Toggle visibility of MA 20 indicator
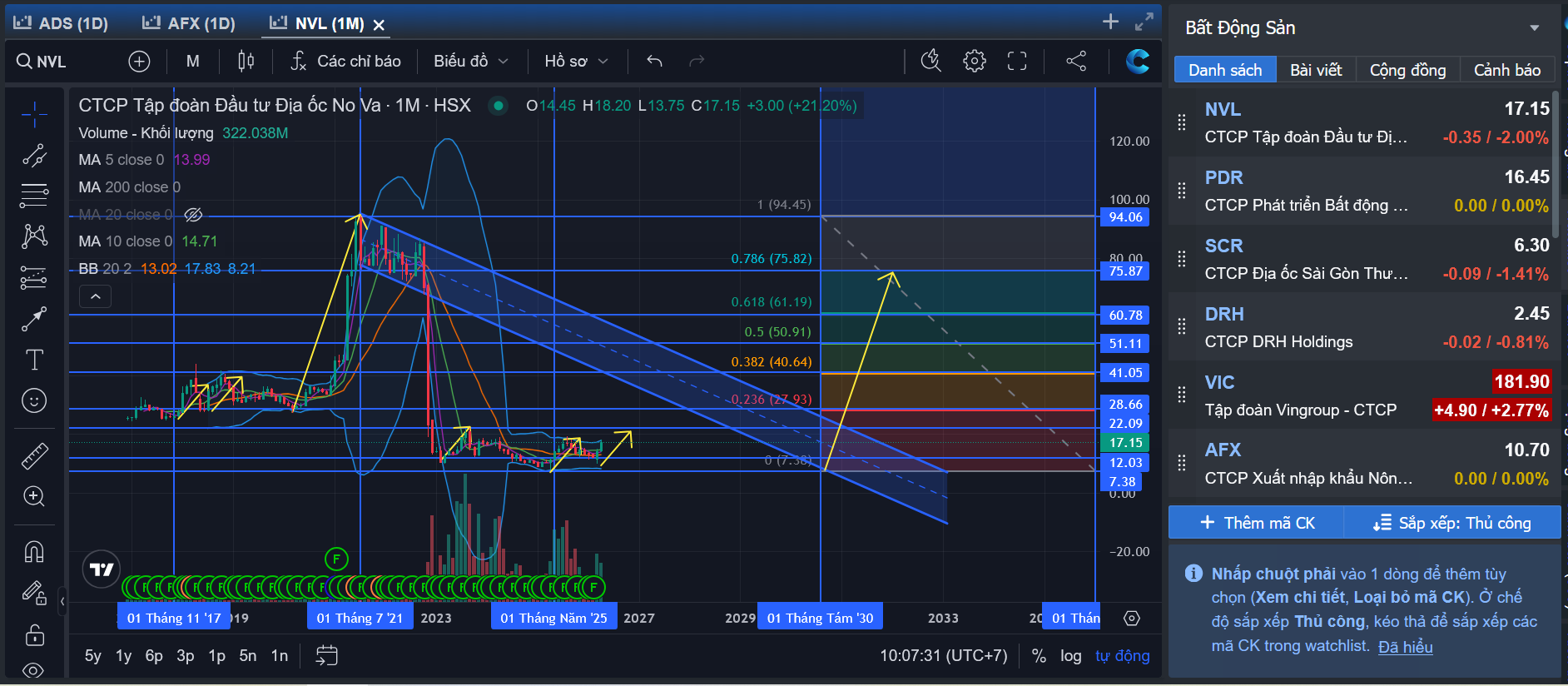 (x=193, y=215)
